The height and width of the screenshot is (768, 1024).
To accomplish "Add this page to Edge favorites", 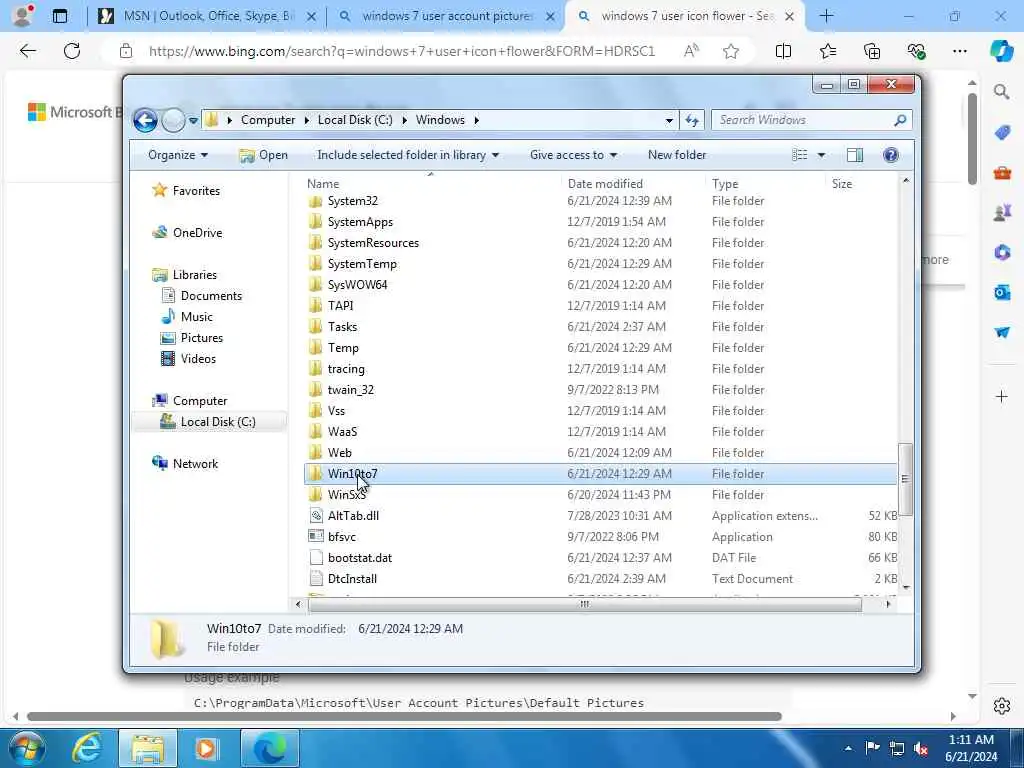I will [731, 51].
